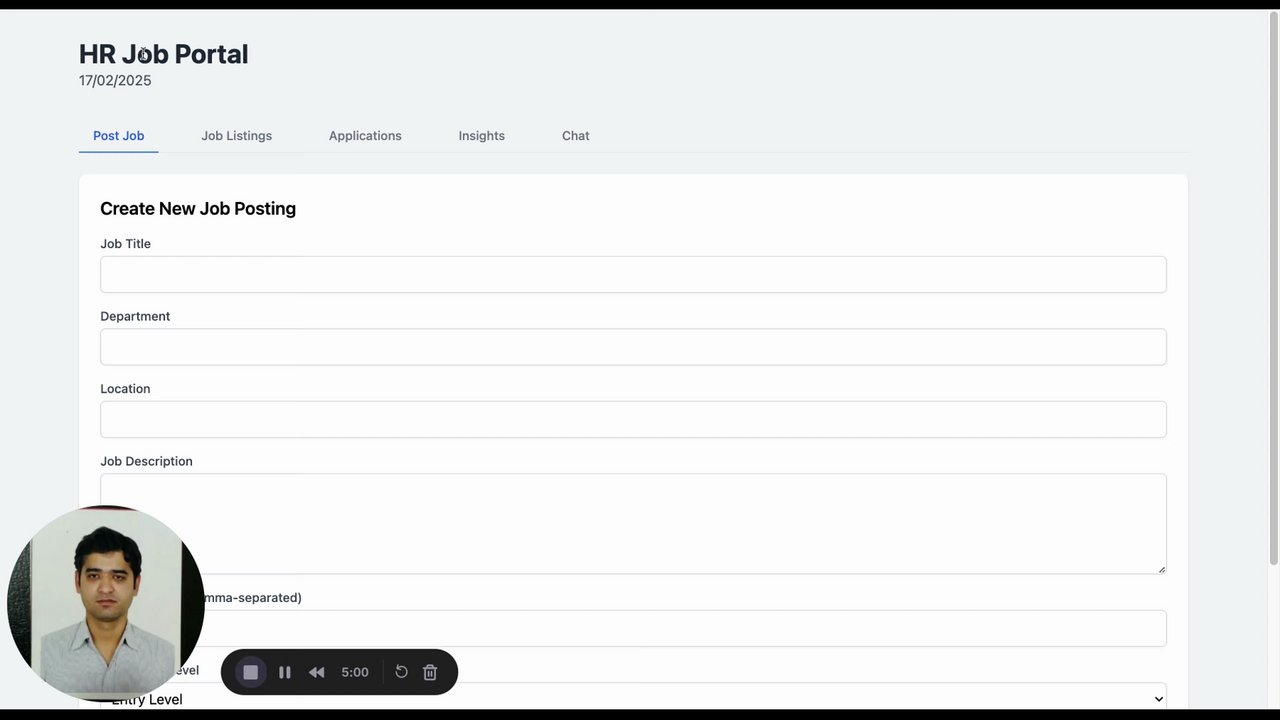Click the page vertical scrollbar
Viewport: 1280px width, 720px height.
tap(1273, 290)
